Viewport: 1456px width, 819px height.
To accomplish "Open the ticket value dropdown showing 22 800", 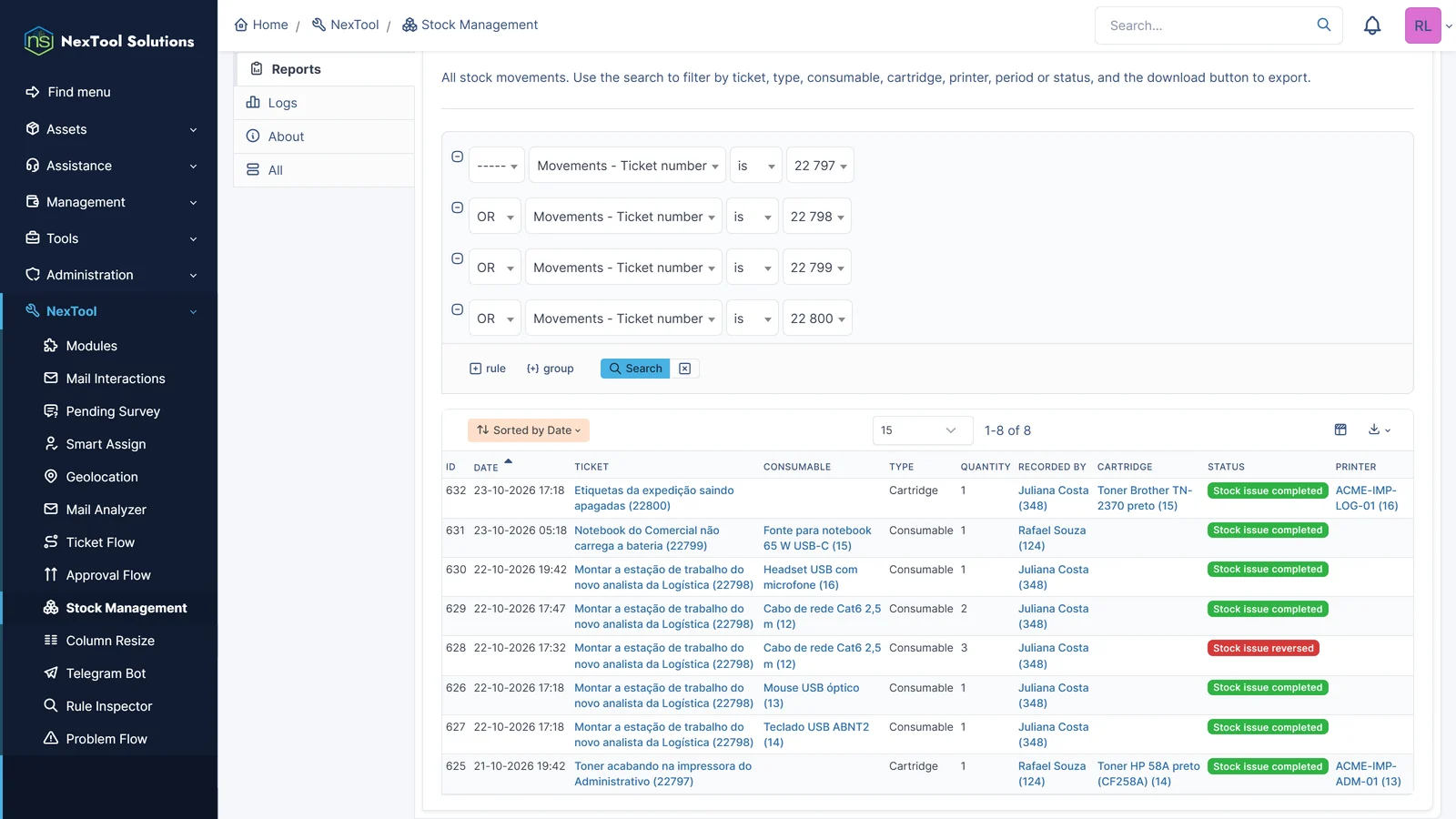I will (x=817, y=318).
